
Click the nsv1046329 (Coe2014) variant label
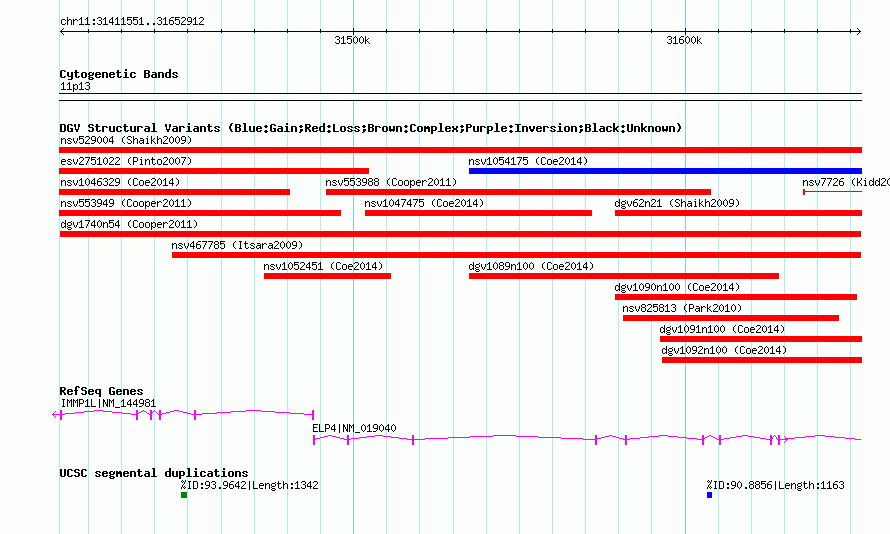[x=120, y=182]
